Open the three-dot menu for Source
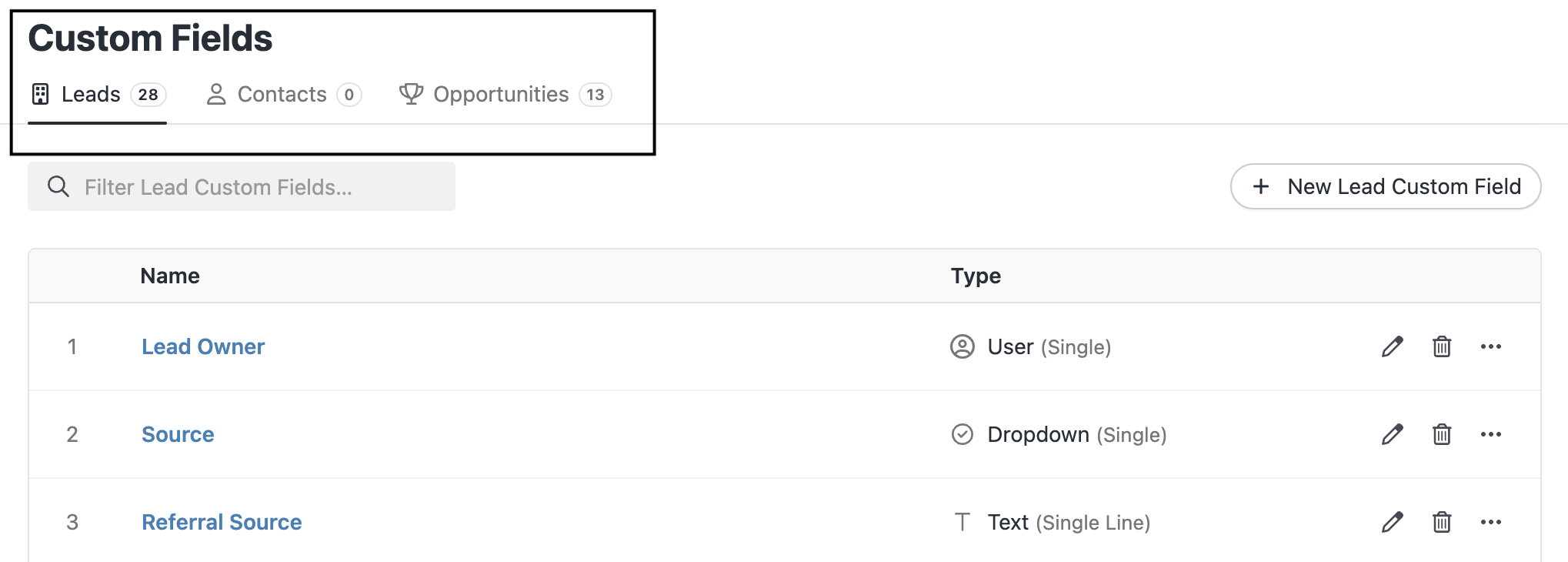 (x=1491, y=434)
